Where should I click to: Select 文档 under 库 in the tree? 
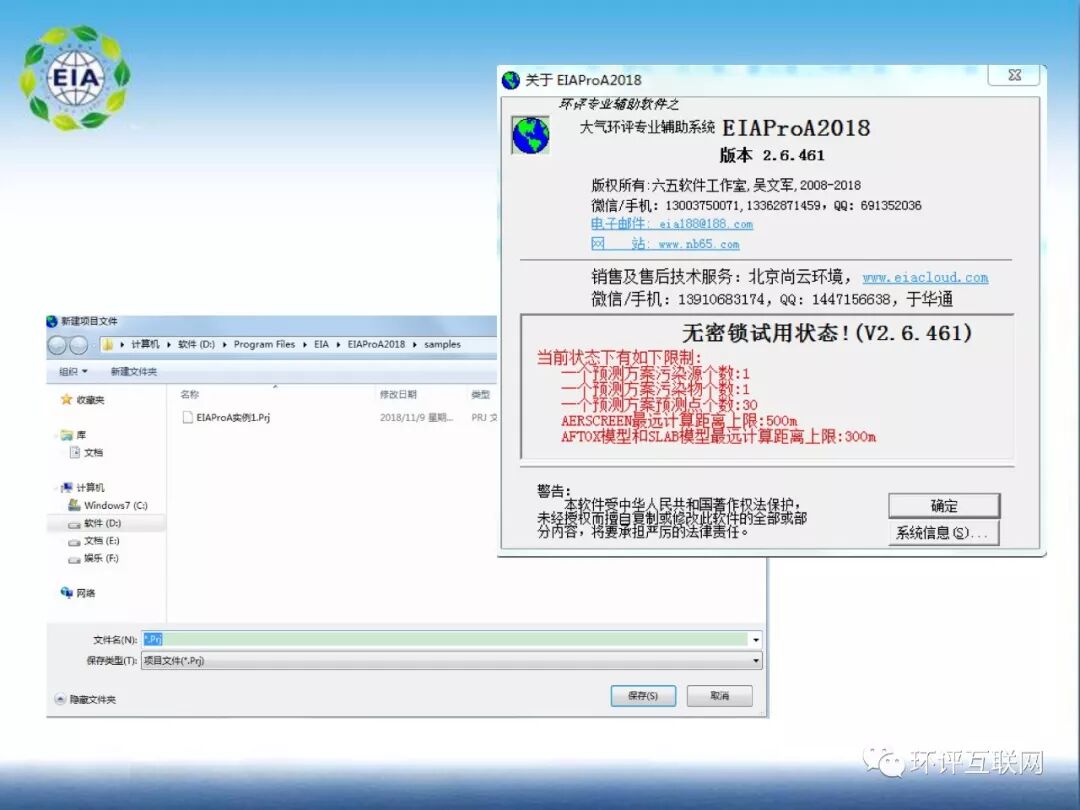tap(93, 453)
